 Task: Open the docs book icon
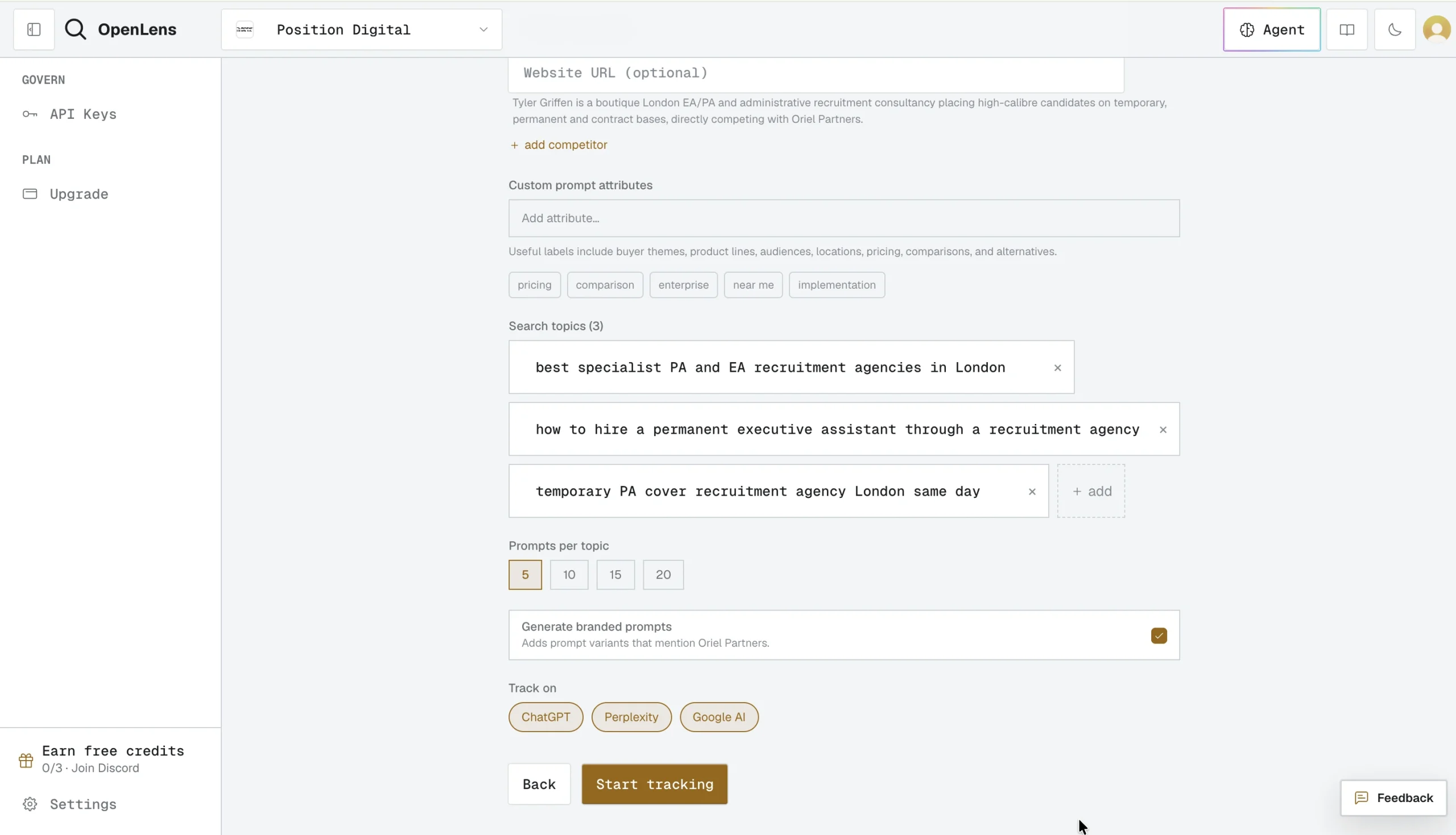pyautogui.click(x=1346, y=29)
